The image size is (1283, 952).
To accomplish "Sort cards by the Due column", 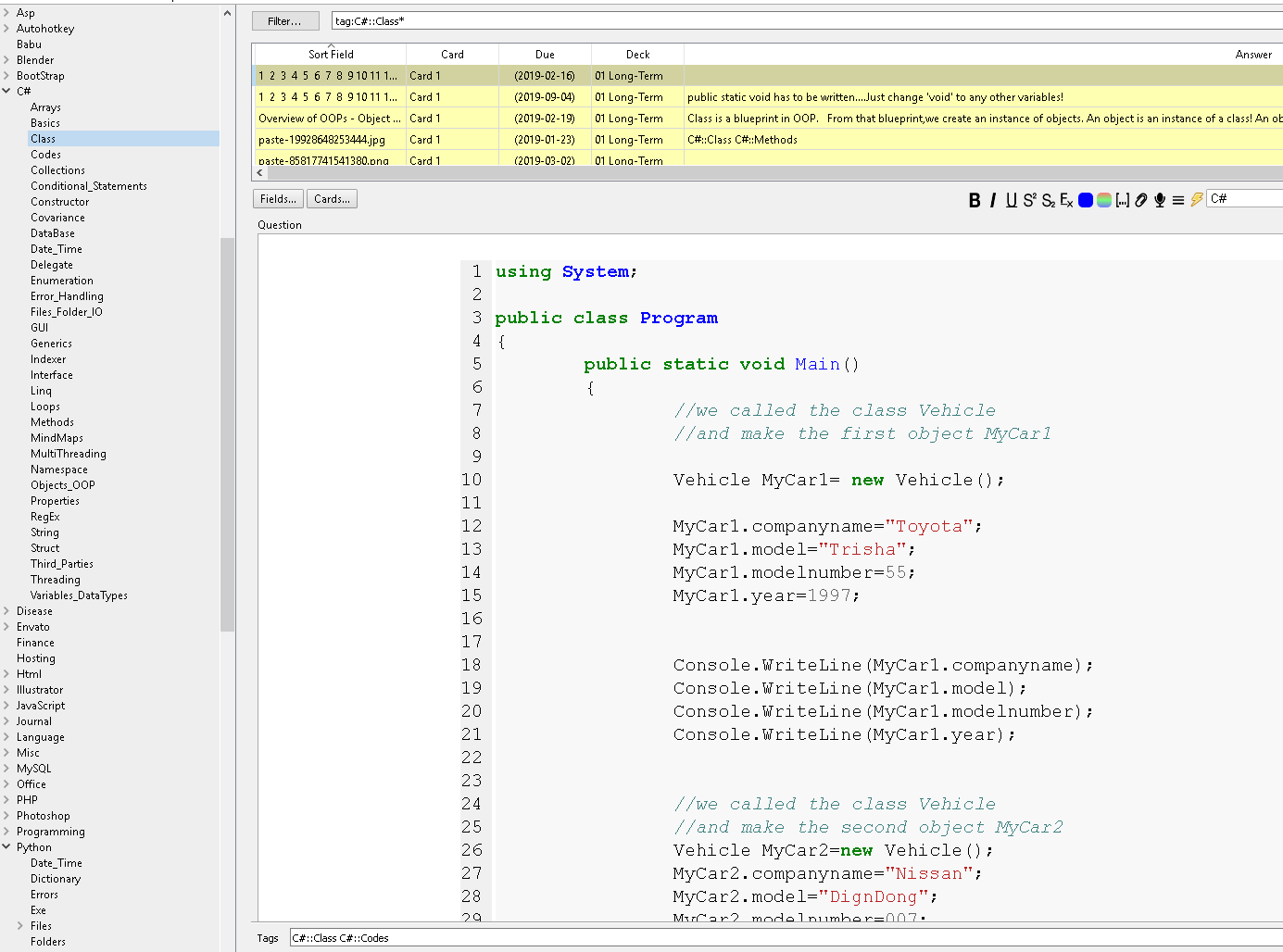I will tap(545, 54).
